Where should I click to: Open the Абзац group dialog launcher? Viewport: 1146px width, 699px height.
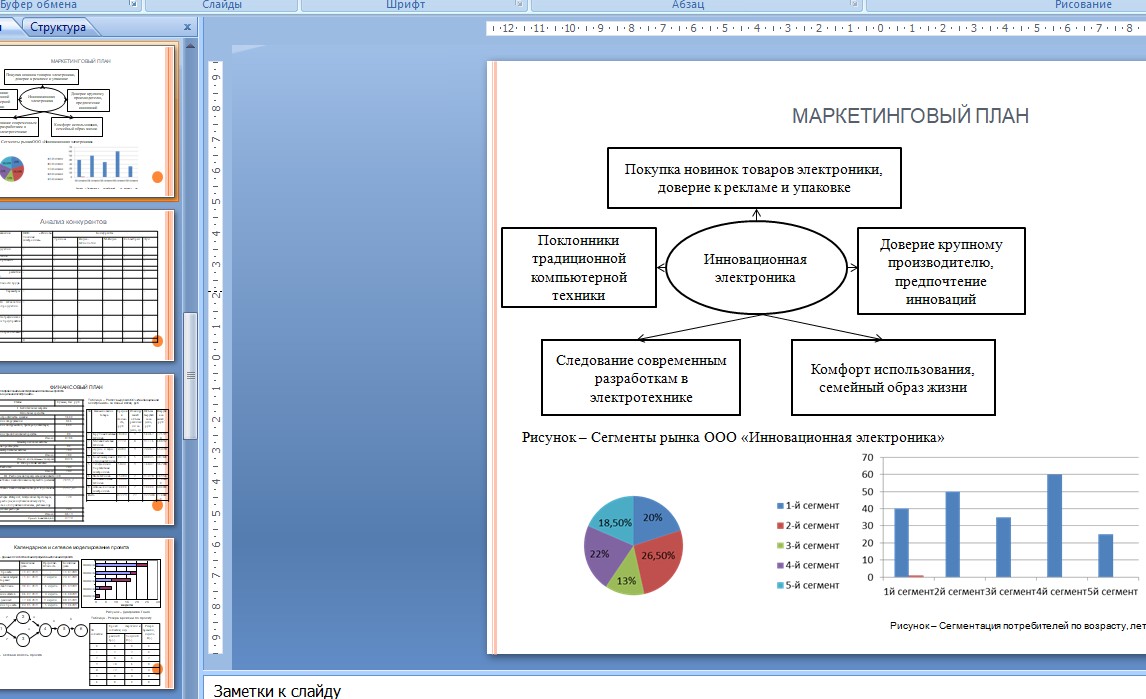[x=854, y=4]
